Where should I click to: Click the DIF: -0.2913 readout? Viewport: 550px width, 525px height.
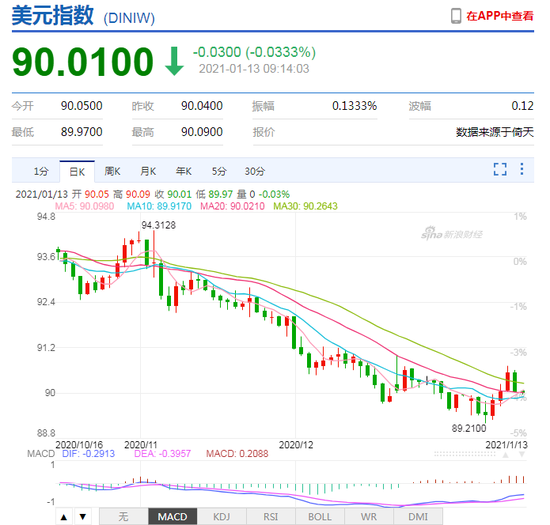[x=88, y=453]
